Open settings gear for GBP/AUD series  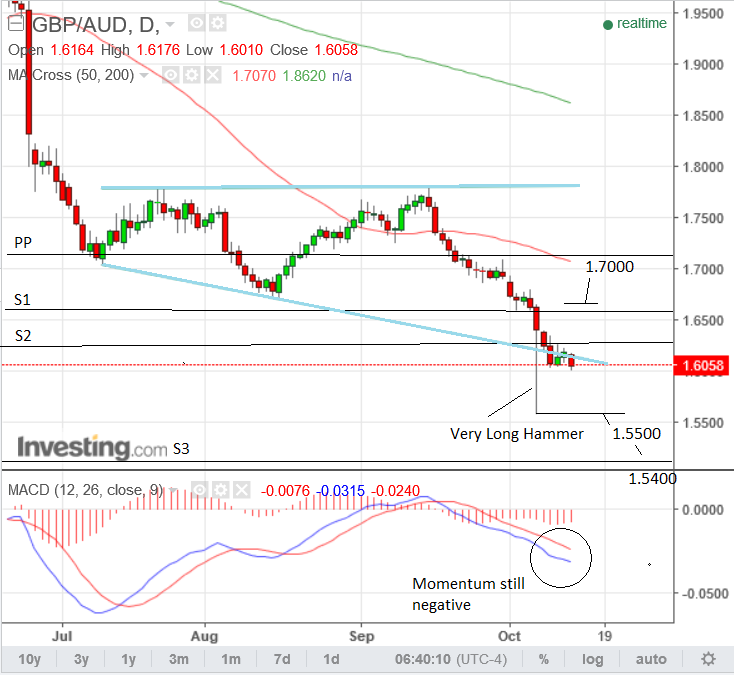[217, 23]
